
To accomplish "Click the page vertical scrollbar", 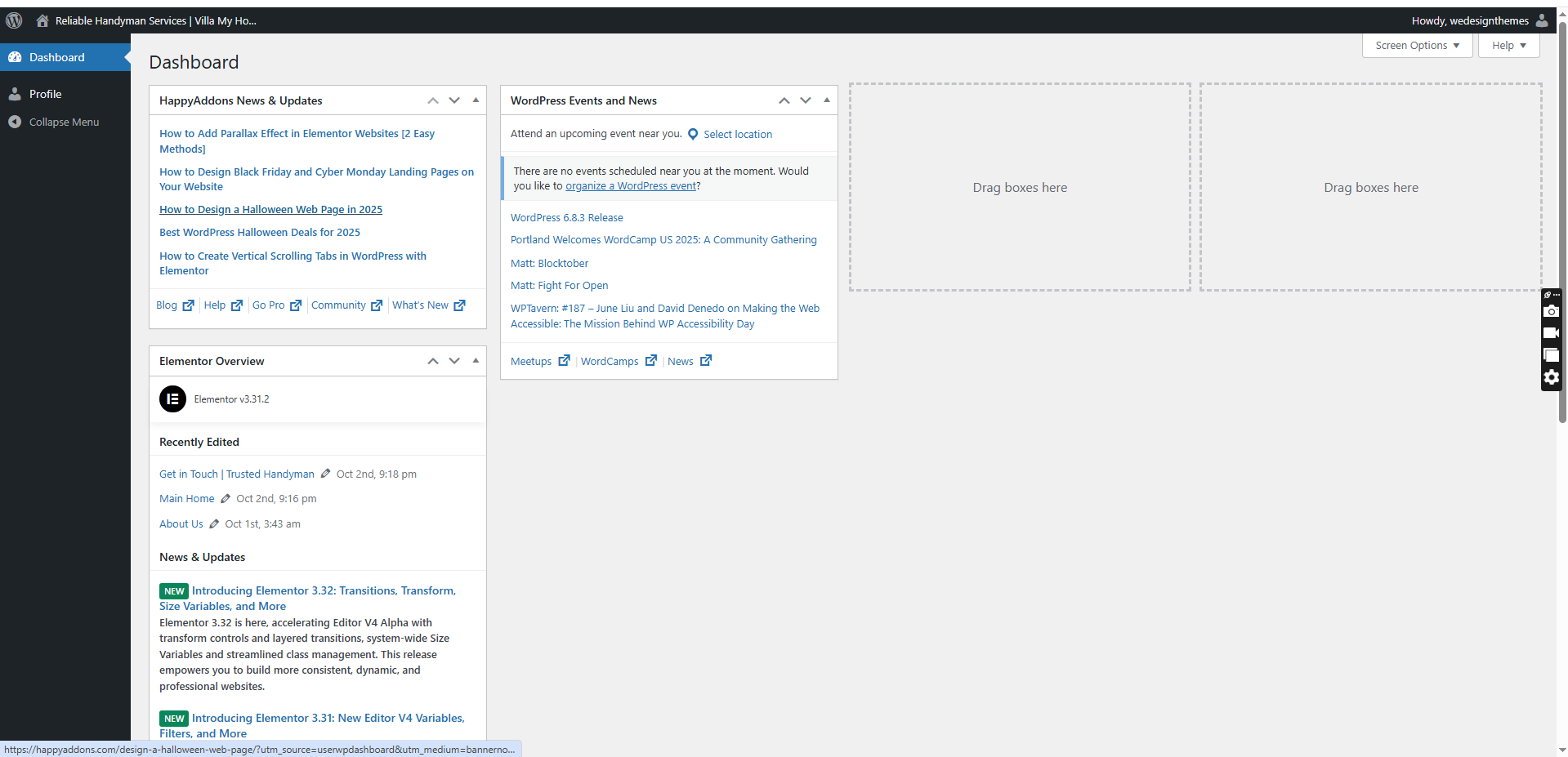I will [1561, 245].
